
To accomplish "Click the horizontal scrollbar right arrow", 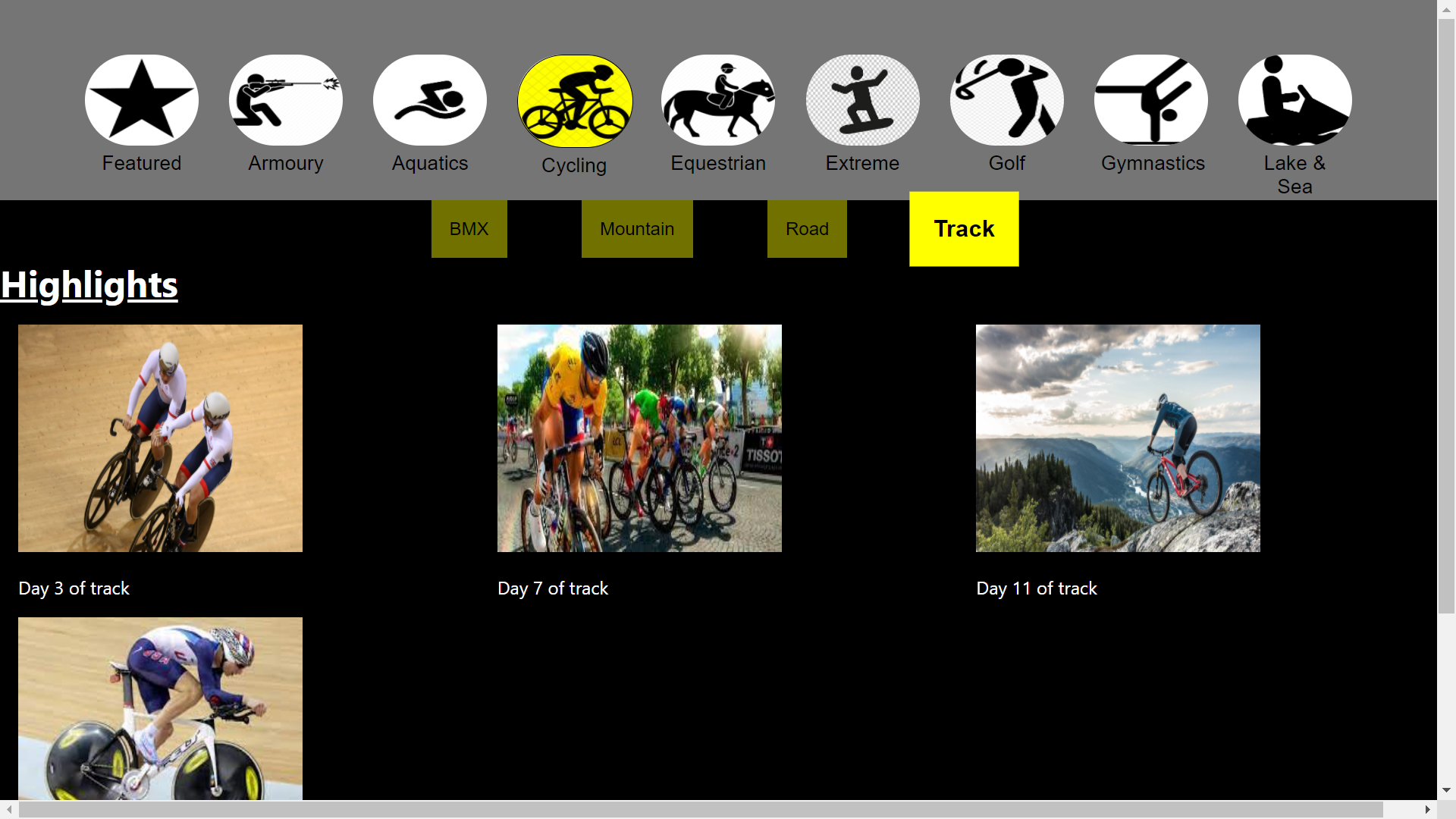I will coord(1427,810).
